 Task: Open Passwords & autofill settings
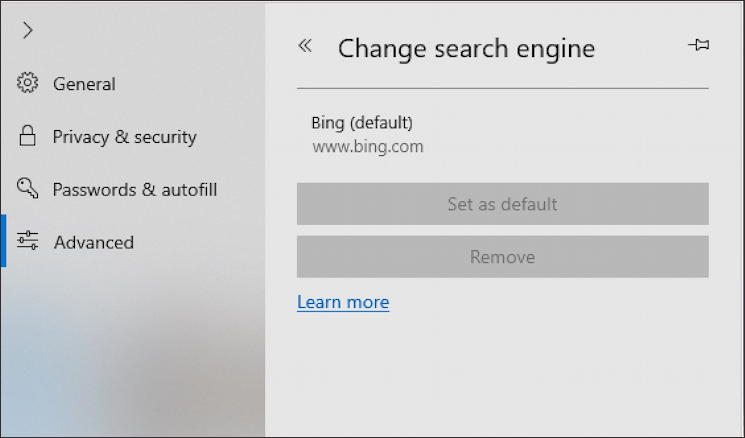(x=135, y=190)
